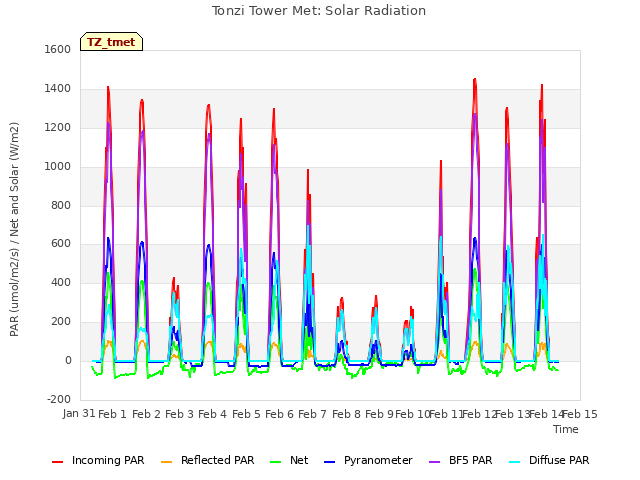The height and width of the screenshot is (480, 640).
Task: Toggle Pyranometer legend entry
Action: pyautogui.click(x=369, y=460)
